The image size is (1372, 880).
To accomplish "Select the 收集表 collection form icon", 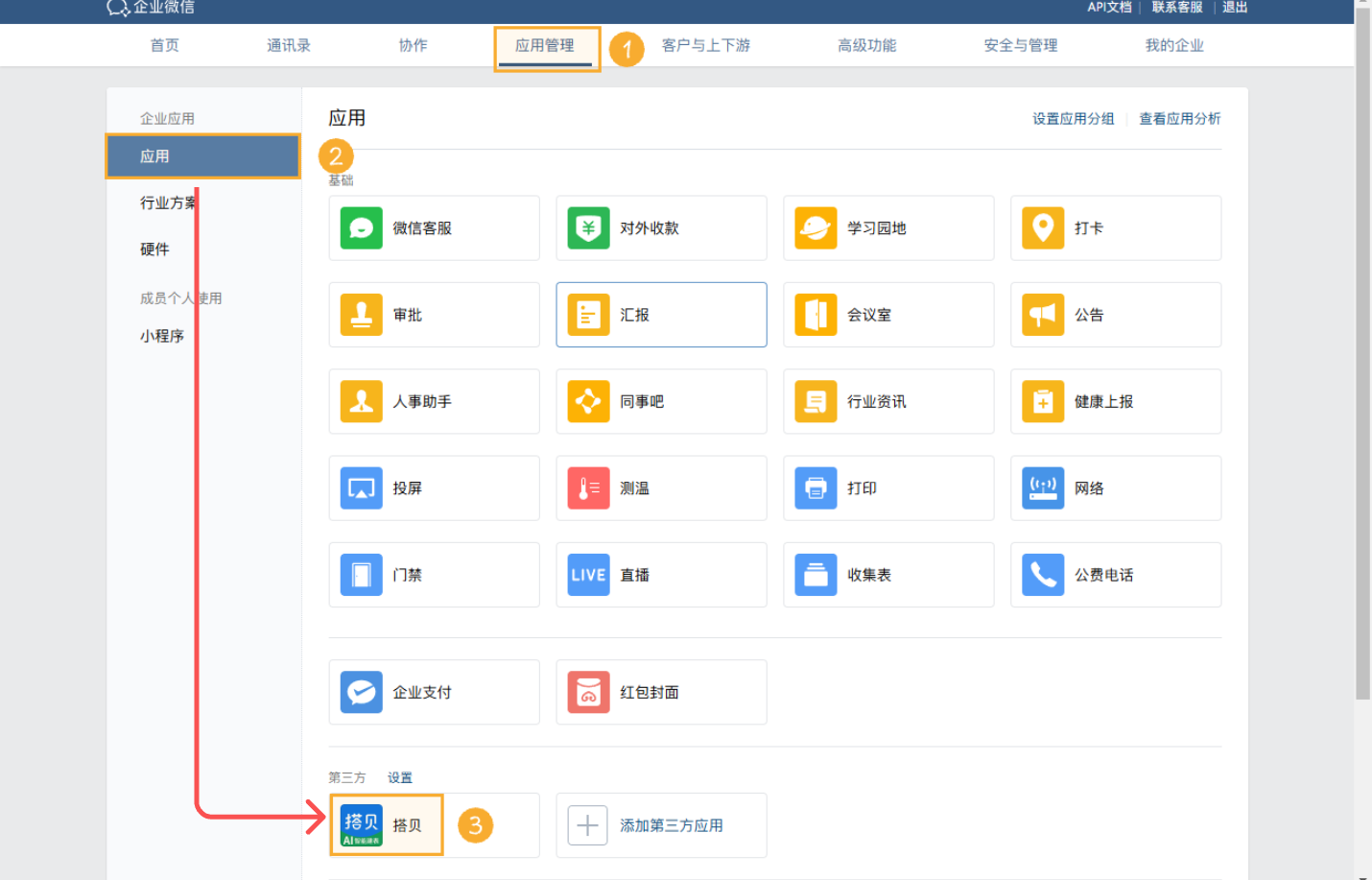I will (888, 574).
